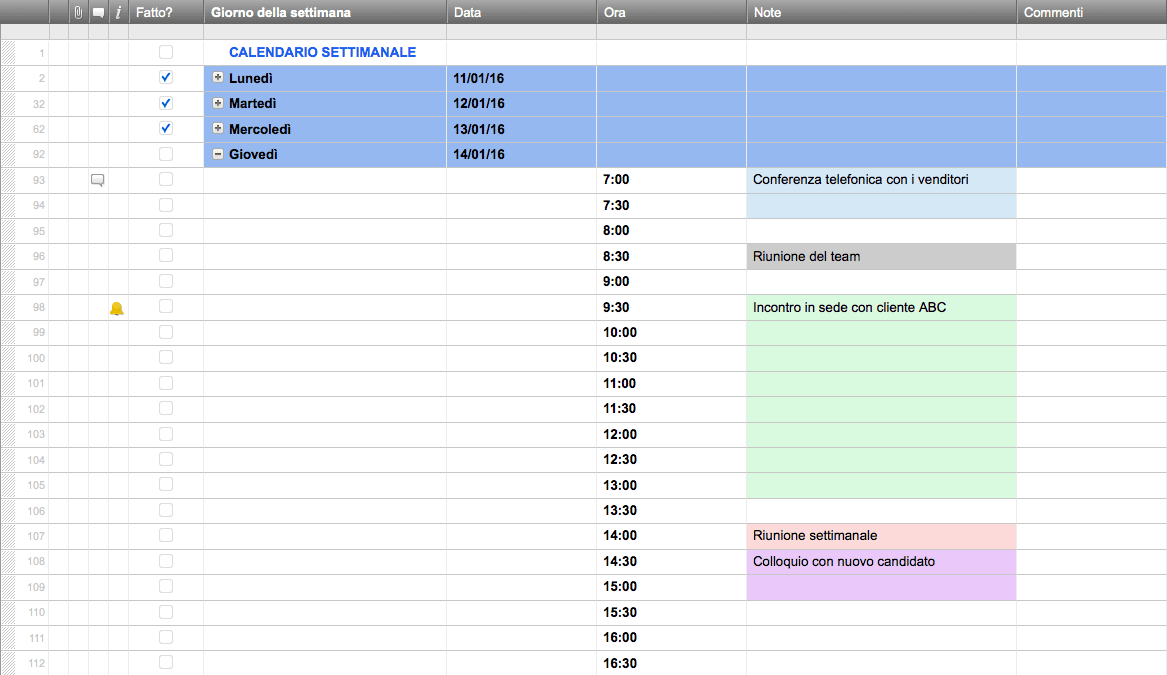Viewport: 1167px width, 675px height.
Task: Select row number 98
Action: (x=39, y=307)
